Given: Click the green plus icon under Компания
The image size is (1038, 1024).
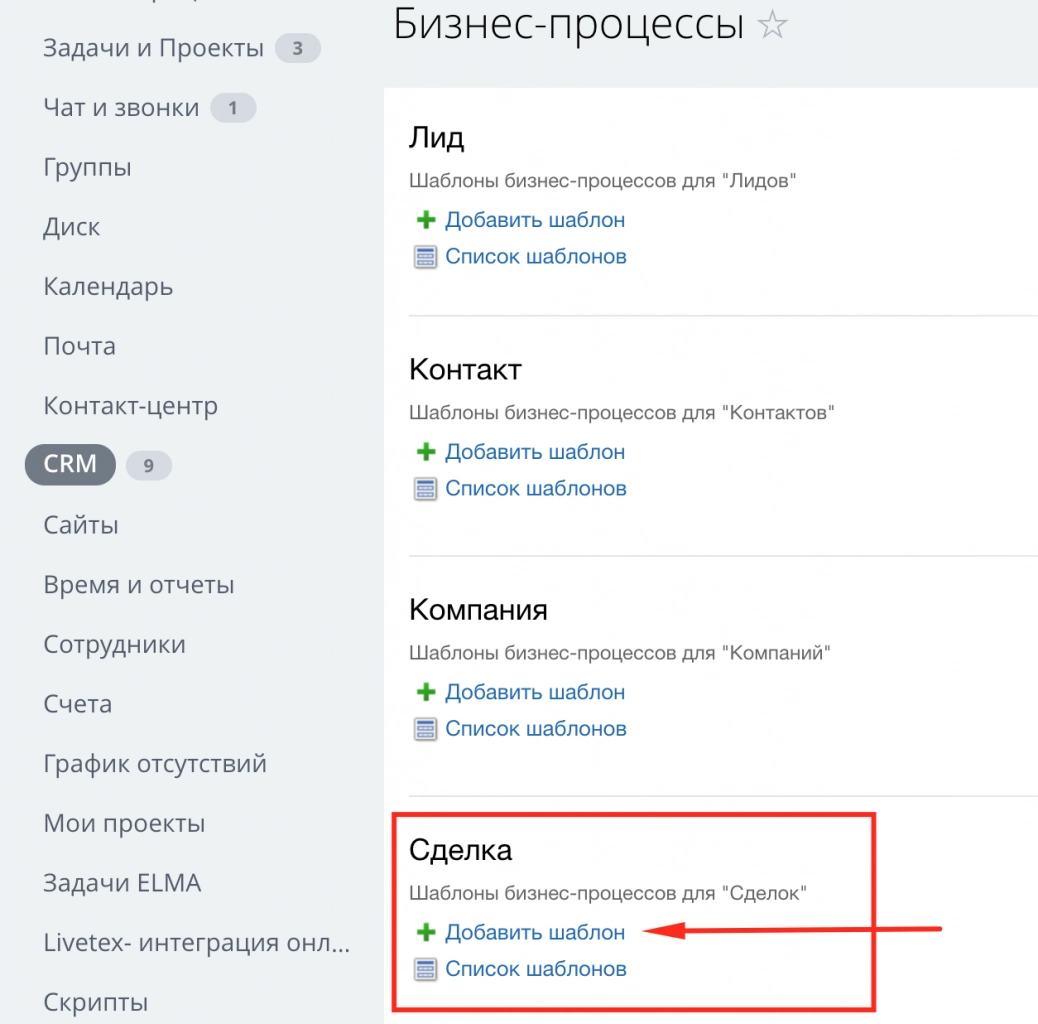Looking at the screenshot, I should pos(425,692).
